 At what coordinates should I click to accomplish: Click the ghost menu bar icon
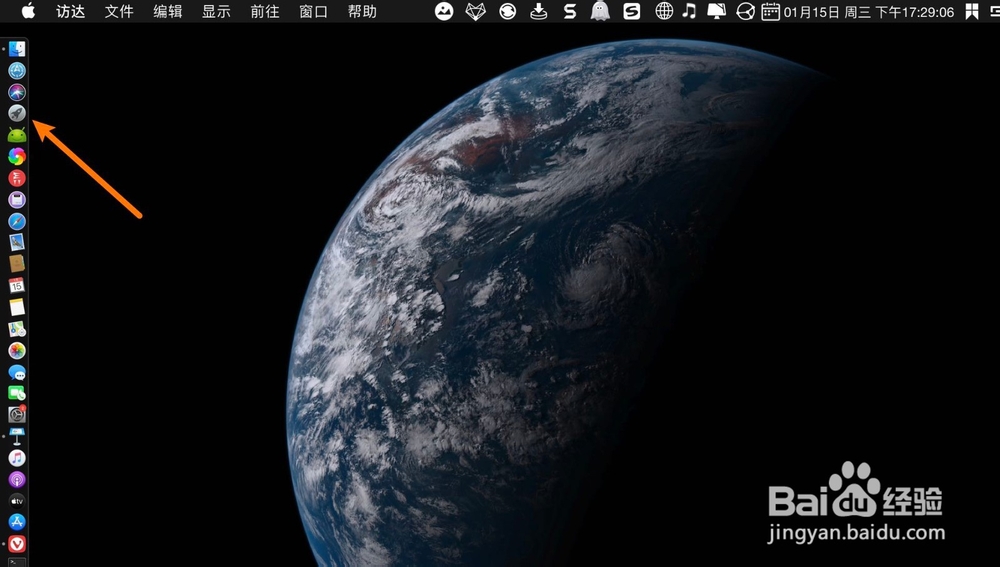click(x=600, y=11)
